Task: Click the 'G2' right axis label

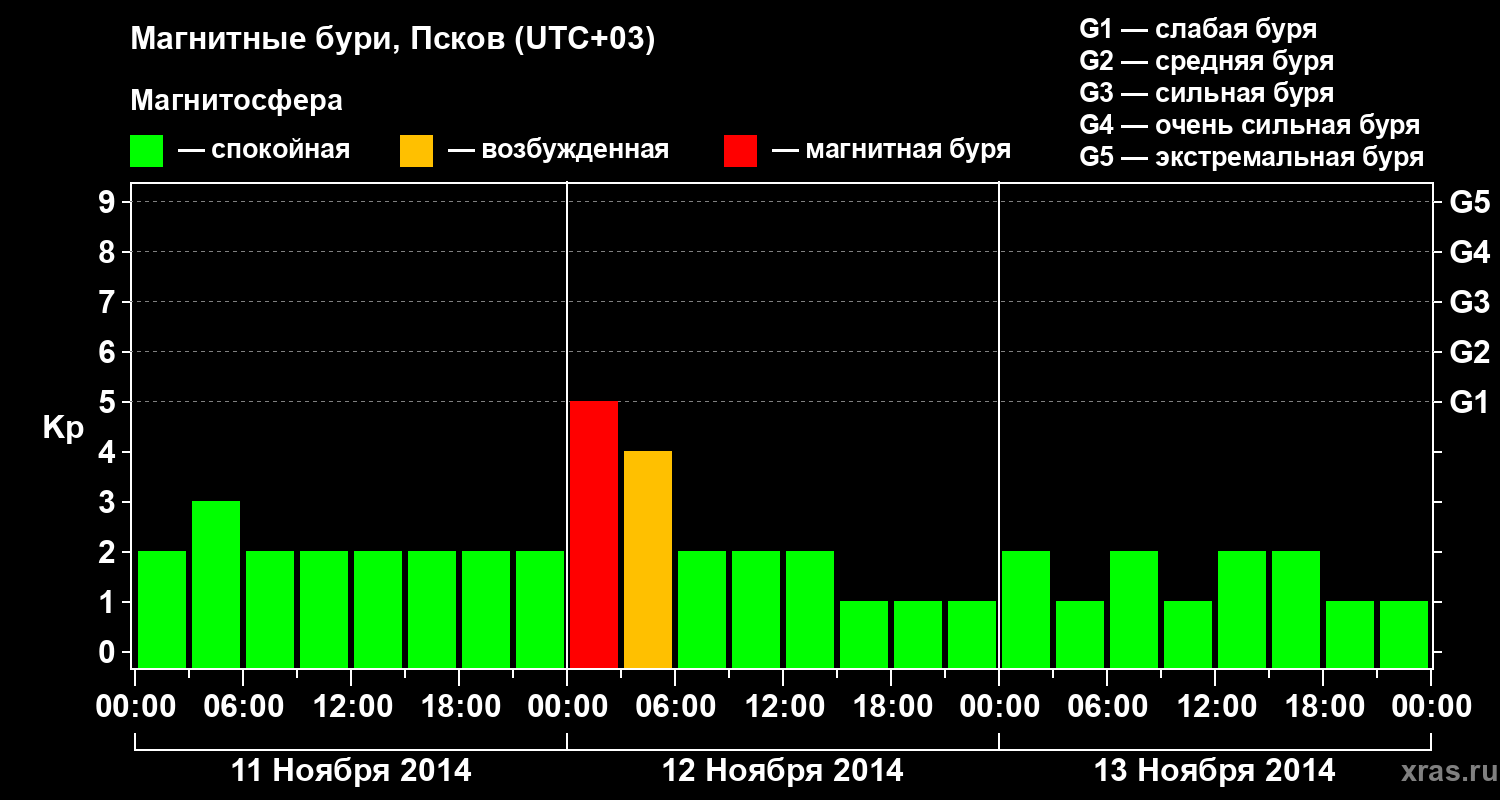Action: [1469, 352]
